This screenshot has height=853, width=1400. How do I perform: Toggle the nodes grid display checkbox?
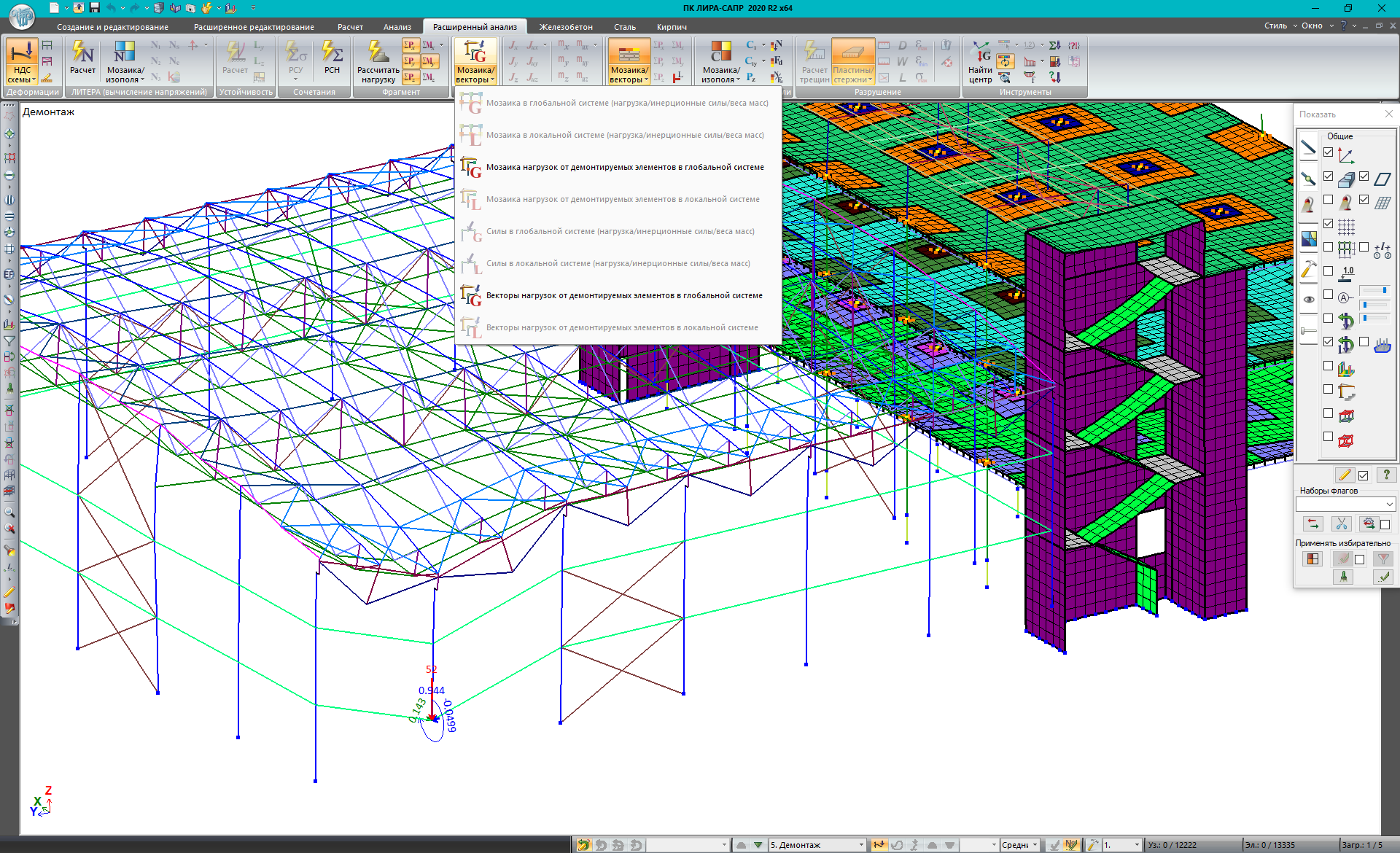(x=1328, y=224)
